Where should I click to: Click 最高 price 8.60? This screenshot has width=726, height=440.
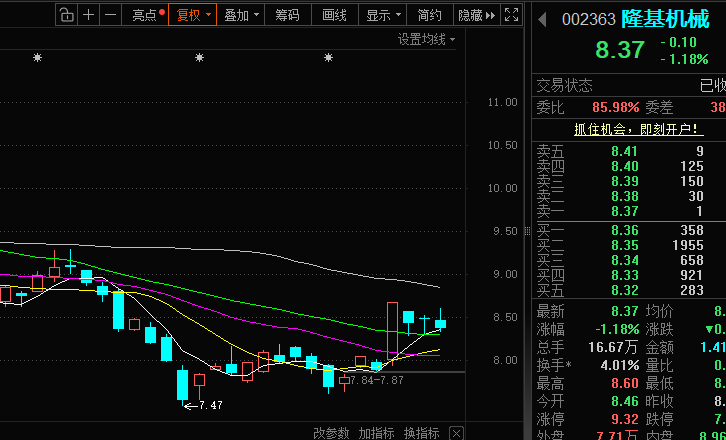tap(625, 383)
